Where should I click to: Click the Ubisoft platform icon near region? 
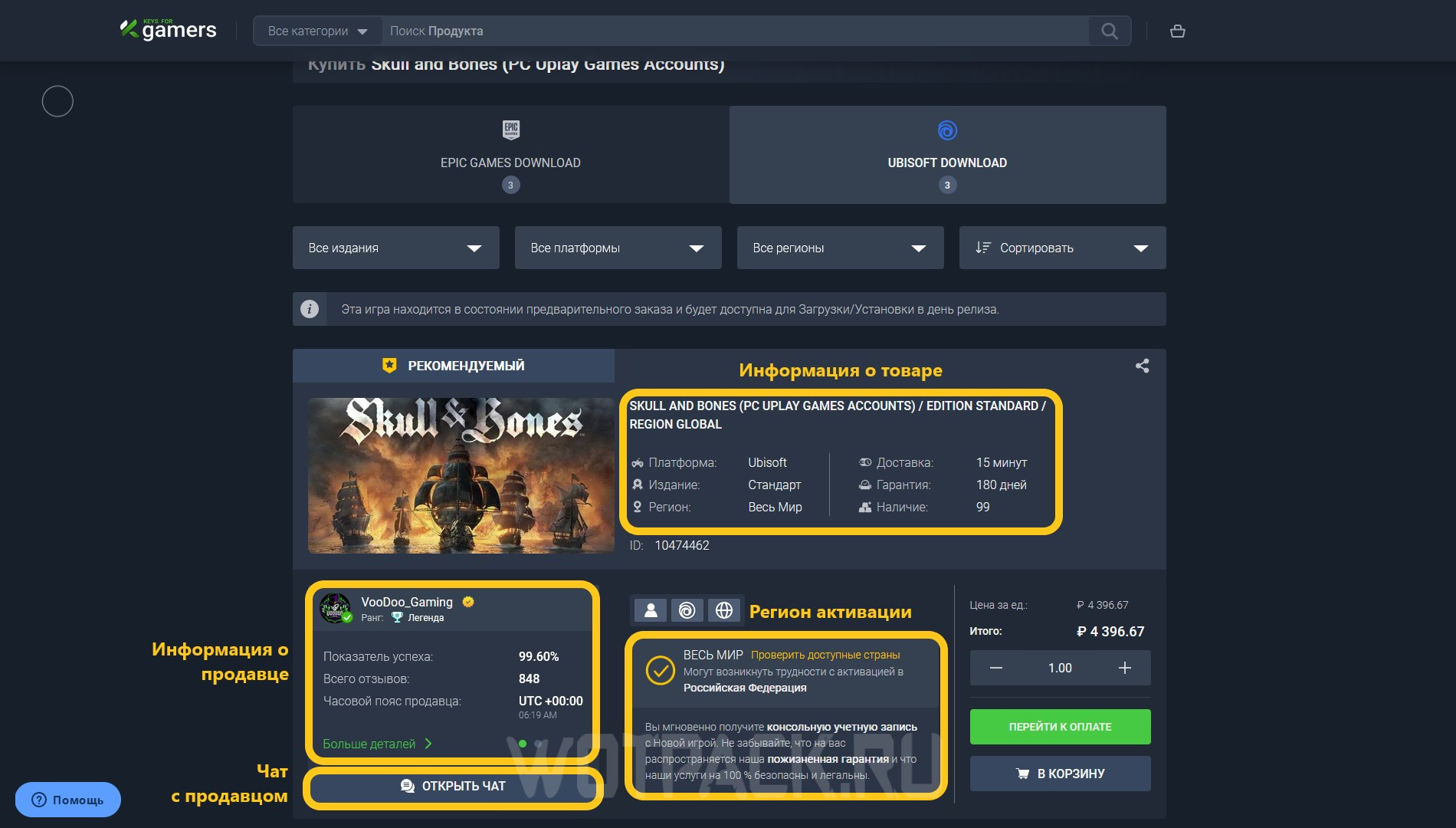(687, 610)
